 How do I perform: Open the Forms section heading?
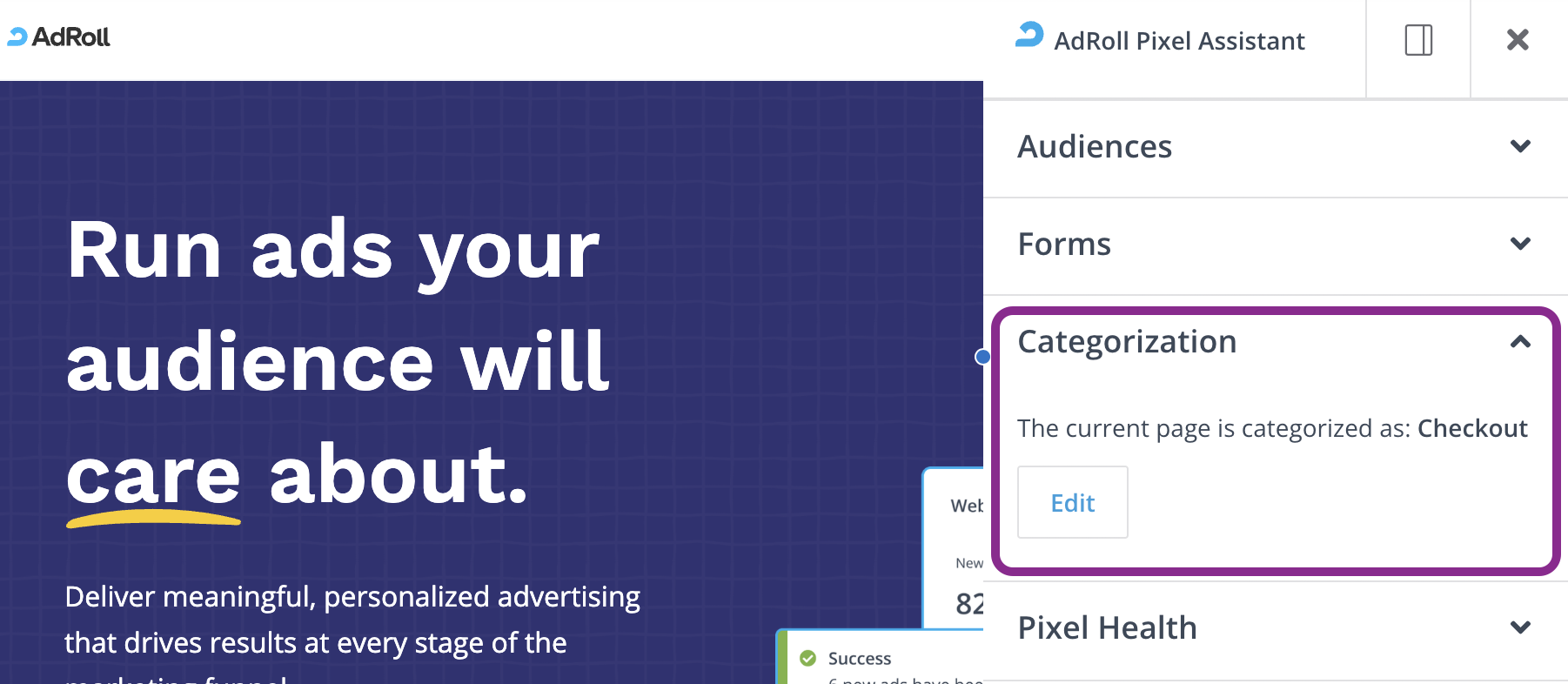(x=1064, y=244)
